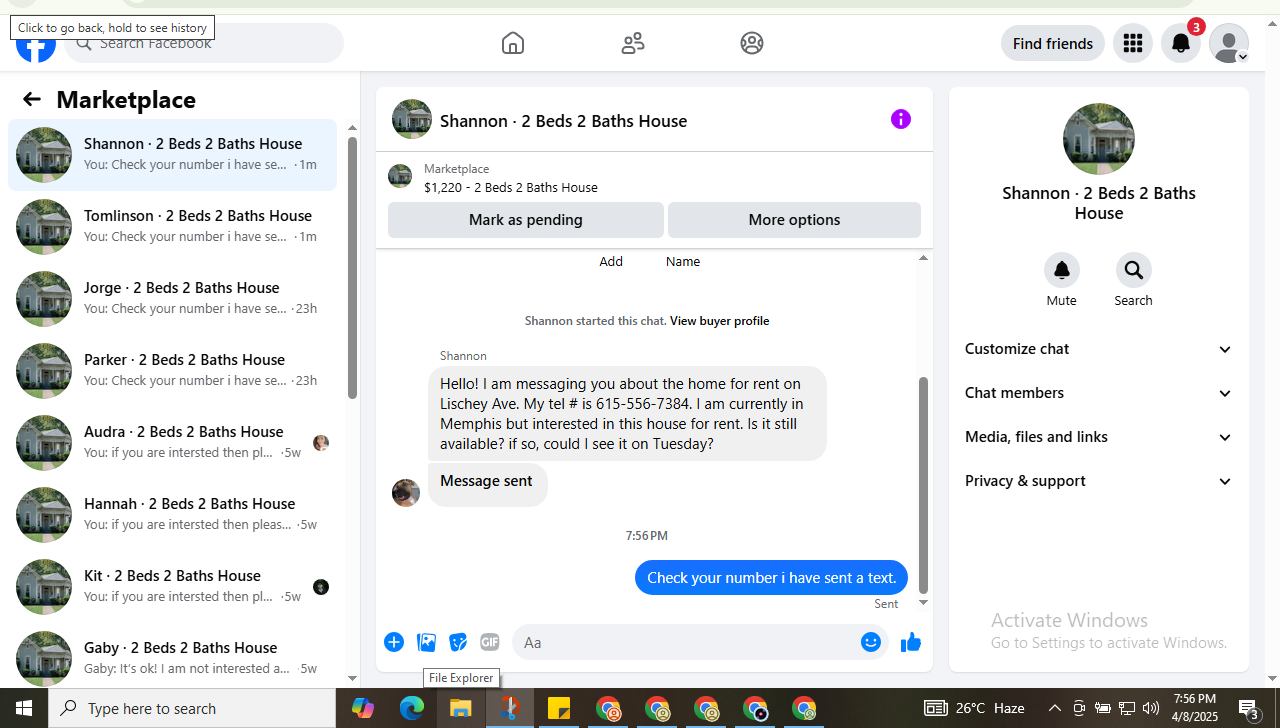
Task: Open the Friends icon in top navigation
Action: pyautogui.click(x=633, y=43)
